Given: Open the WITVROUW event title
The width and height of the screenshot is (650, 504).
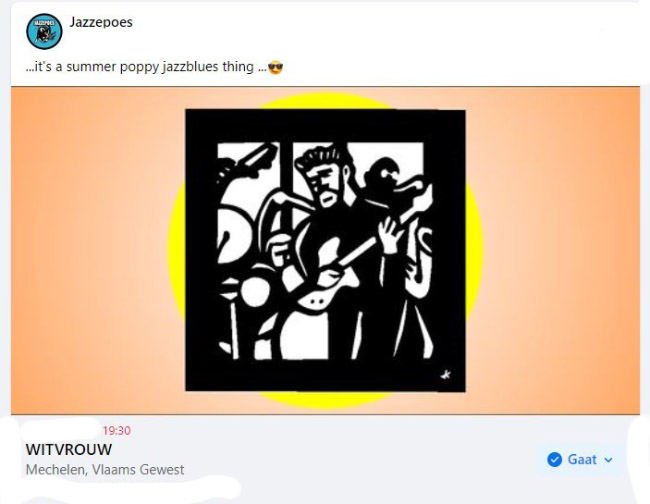Looking at the screenshot, I should 69,450.
